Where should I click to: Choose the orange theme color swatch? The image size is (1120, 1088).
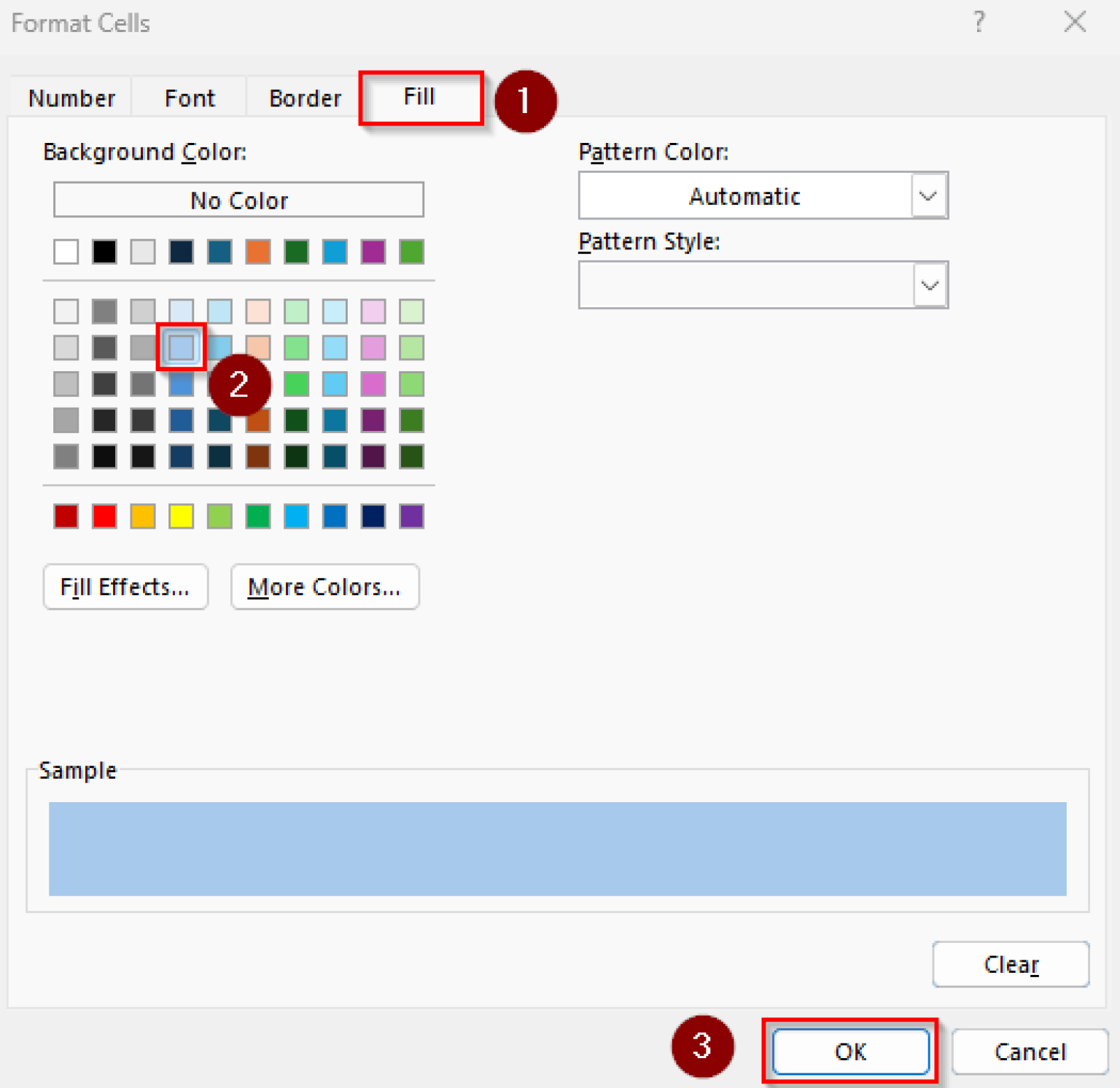click(258, 252)
